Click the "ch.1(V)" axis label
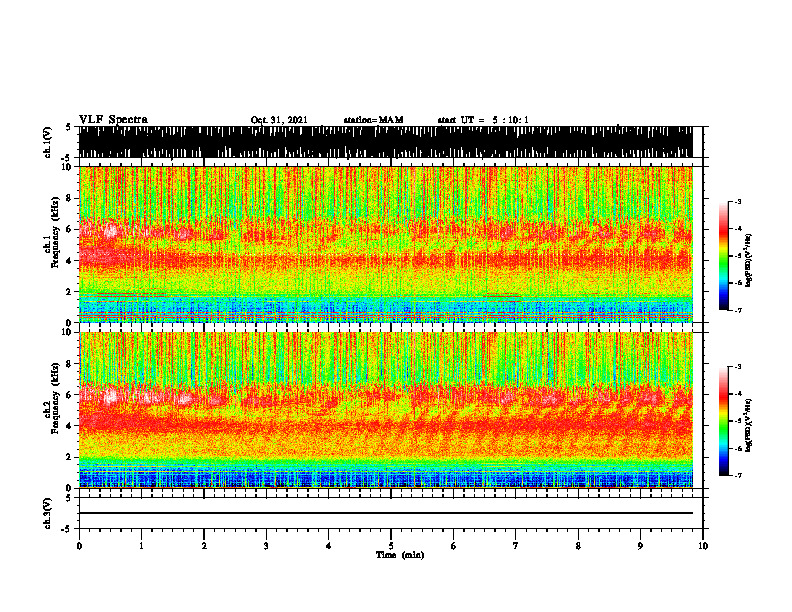The width and height of the screenshot is (792, 612). pyautogui.click(x=47, y=142)
